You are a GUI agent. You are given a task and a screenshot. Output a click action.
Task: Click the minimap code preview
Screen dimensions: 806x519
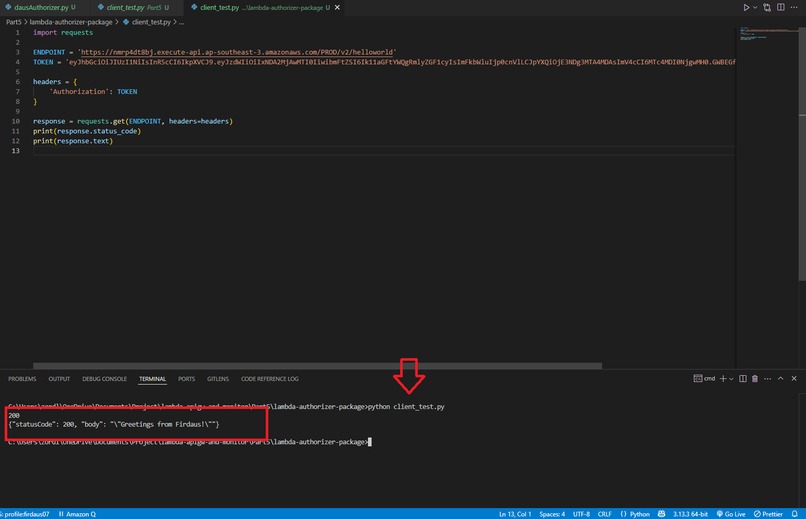pos(768,33)
